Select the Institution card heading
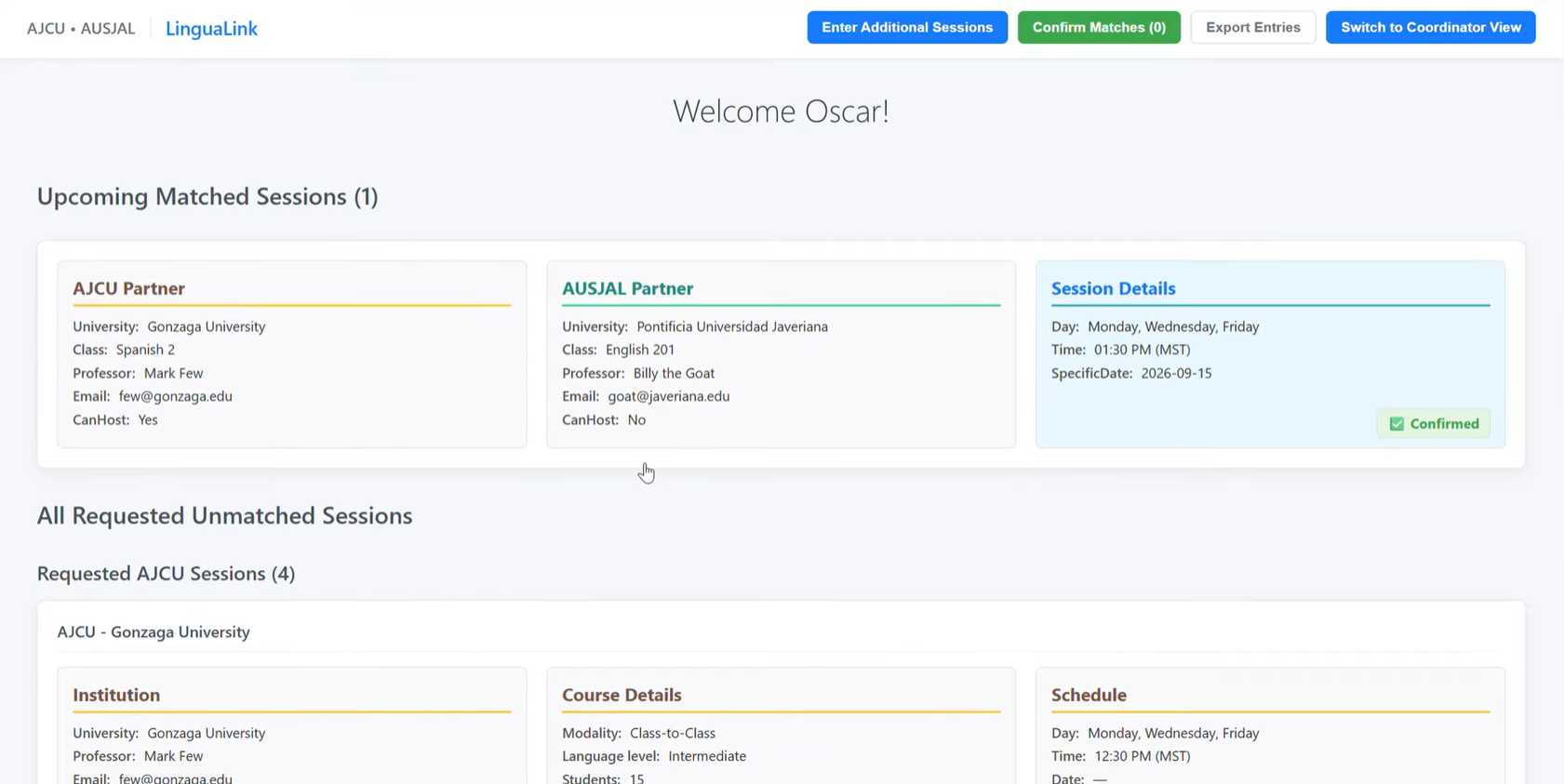The image size is (1564, 784). (116, 695)
